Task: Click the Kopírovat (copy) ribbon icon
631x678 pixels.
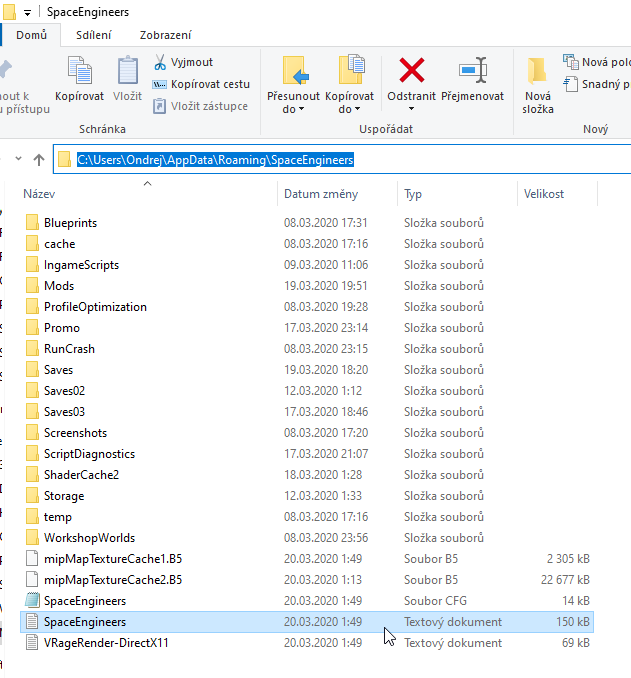Action: coord(79,72)
